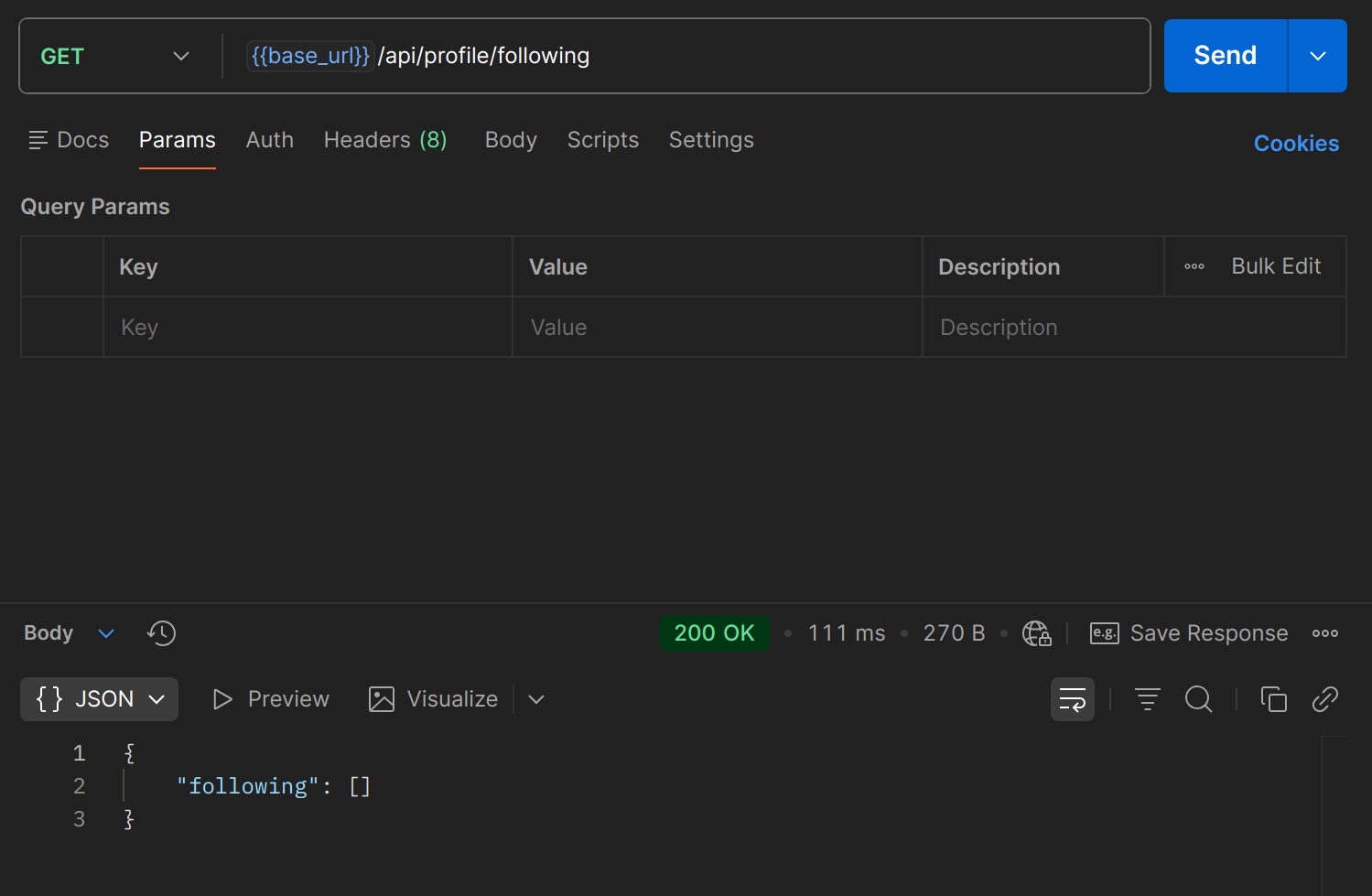Screen dimensions: 1372x896
Task: Switch to the Auth tab
Action: click(270, 140)
